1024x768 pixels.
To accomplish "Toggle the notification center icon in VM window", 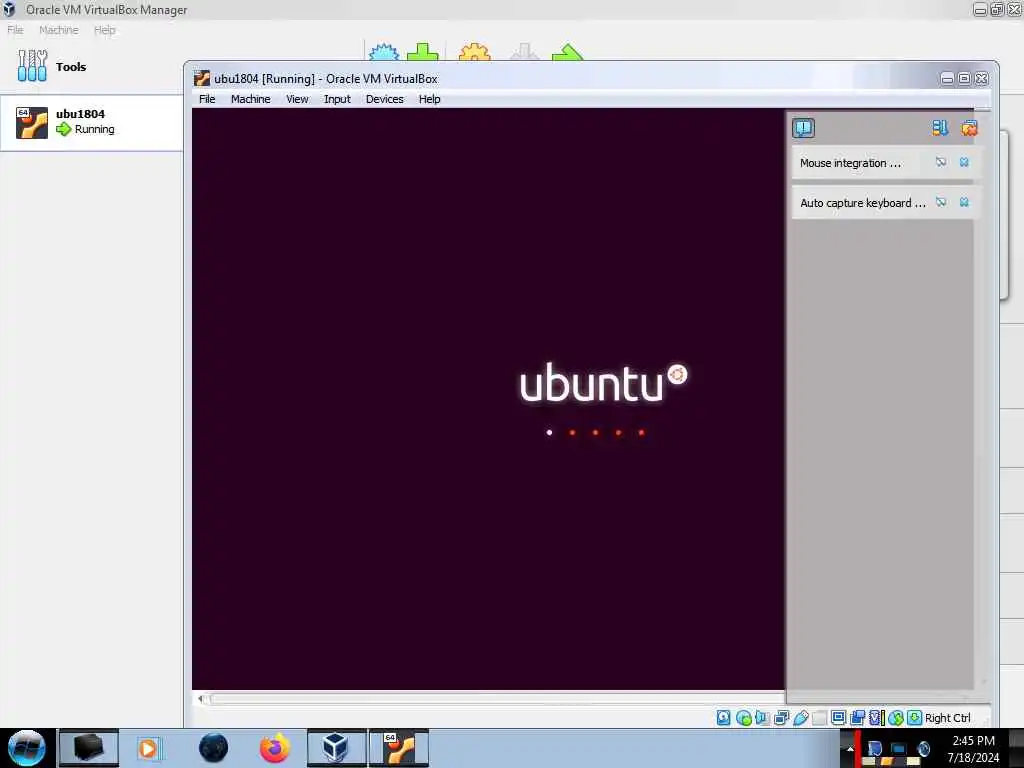I will 803,128.
